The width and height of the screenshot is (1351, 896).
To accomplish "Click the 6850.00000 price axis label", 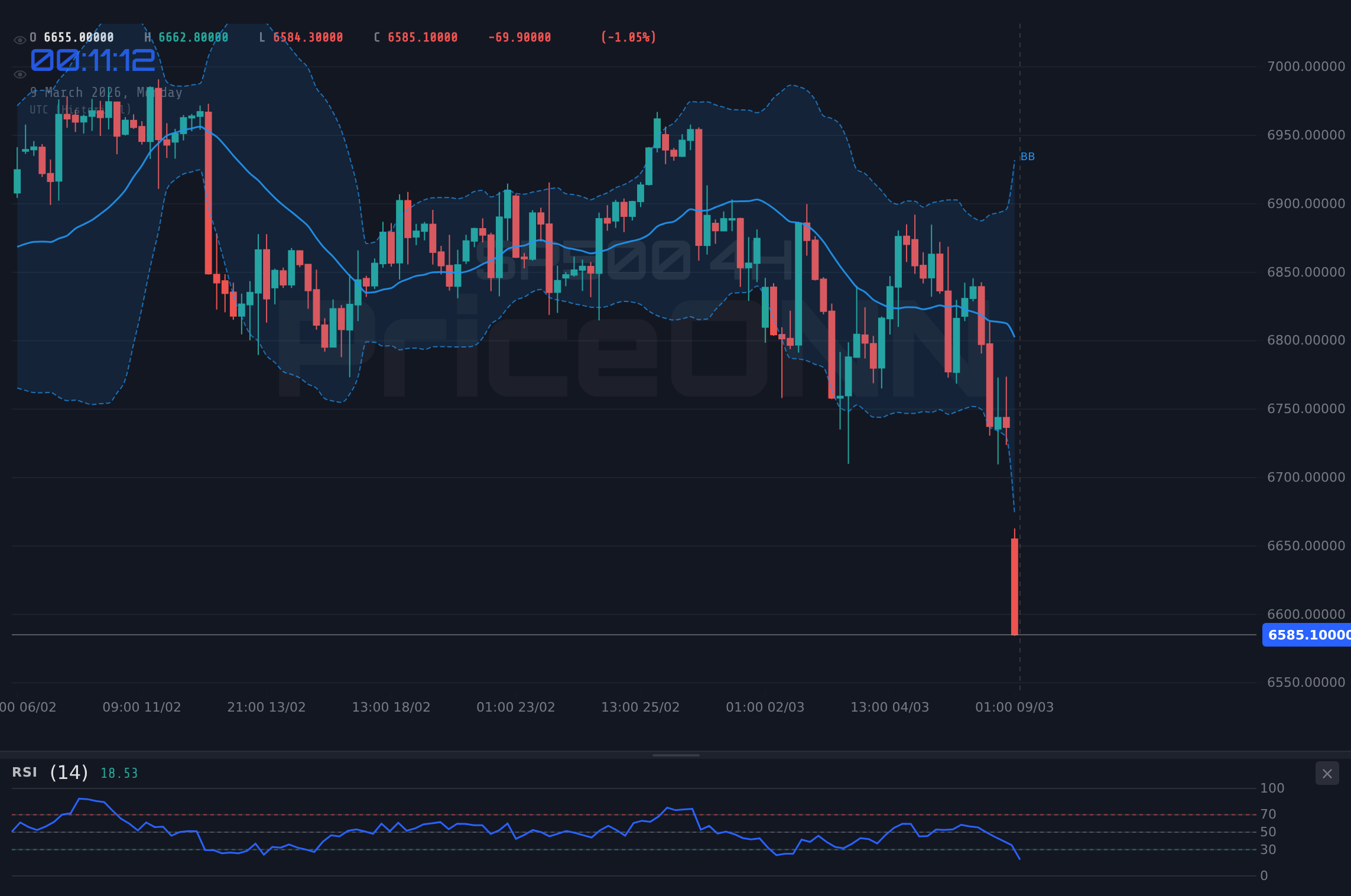I will pos(1306,272).
